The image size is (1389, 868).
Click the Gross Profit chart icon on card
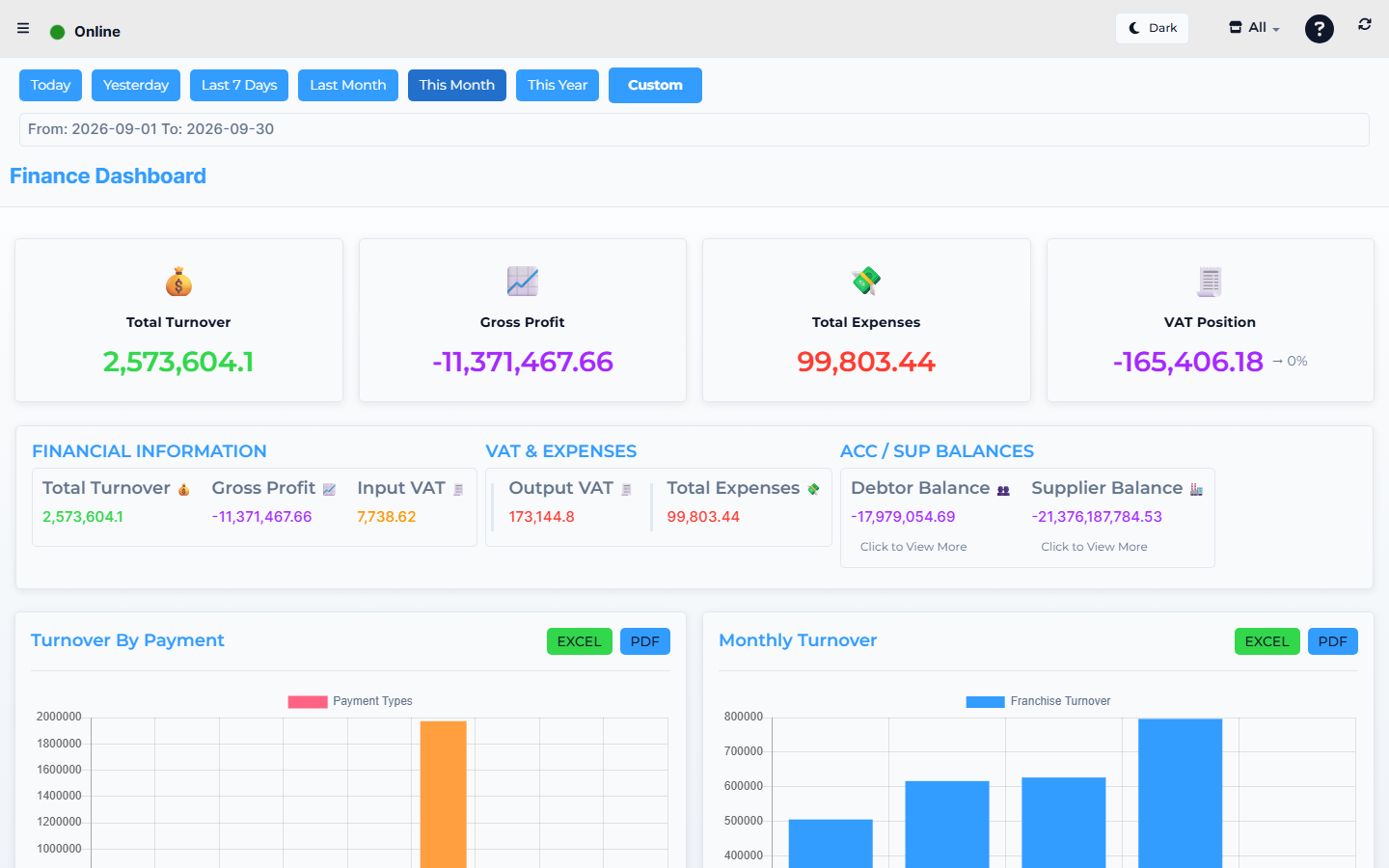tap(523, 282)
